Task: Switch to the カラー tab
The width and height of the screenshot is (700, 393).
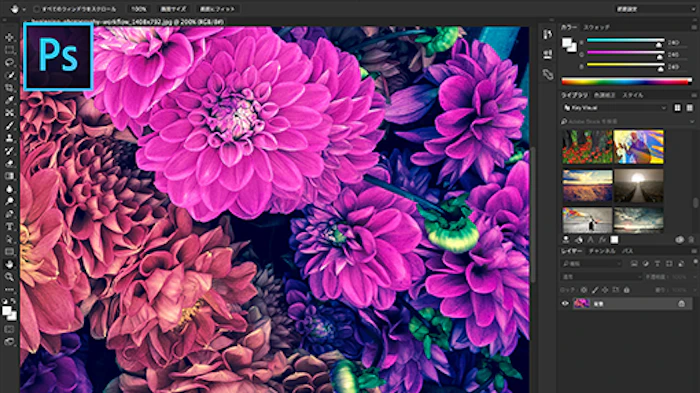Action: [x=569, y=27]
